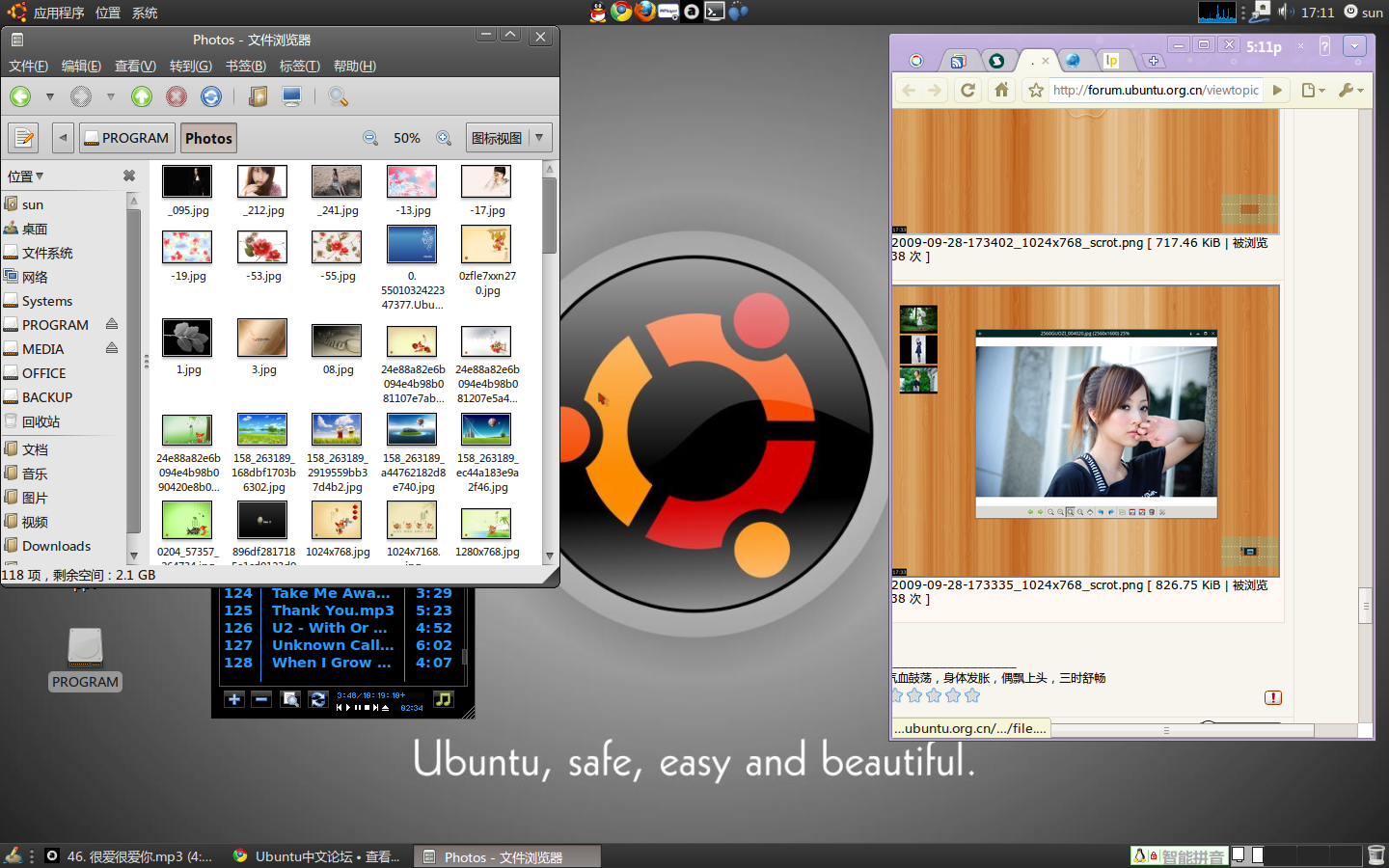Open a new tab in Chrome

coord(1153,61)
